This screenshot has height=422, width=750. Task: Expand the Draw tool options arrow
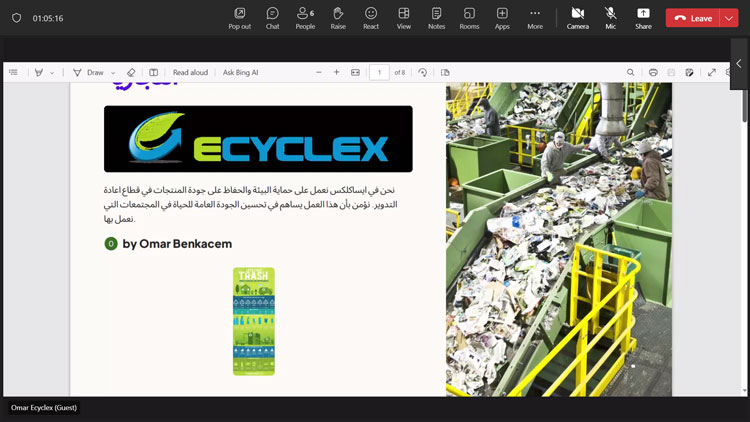point(113,73)
